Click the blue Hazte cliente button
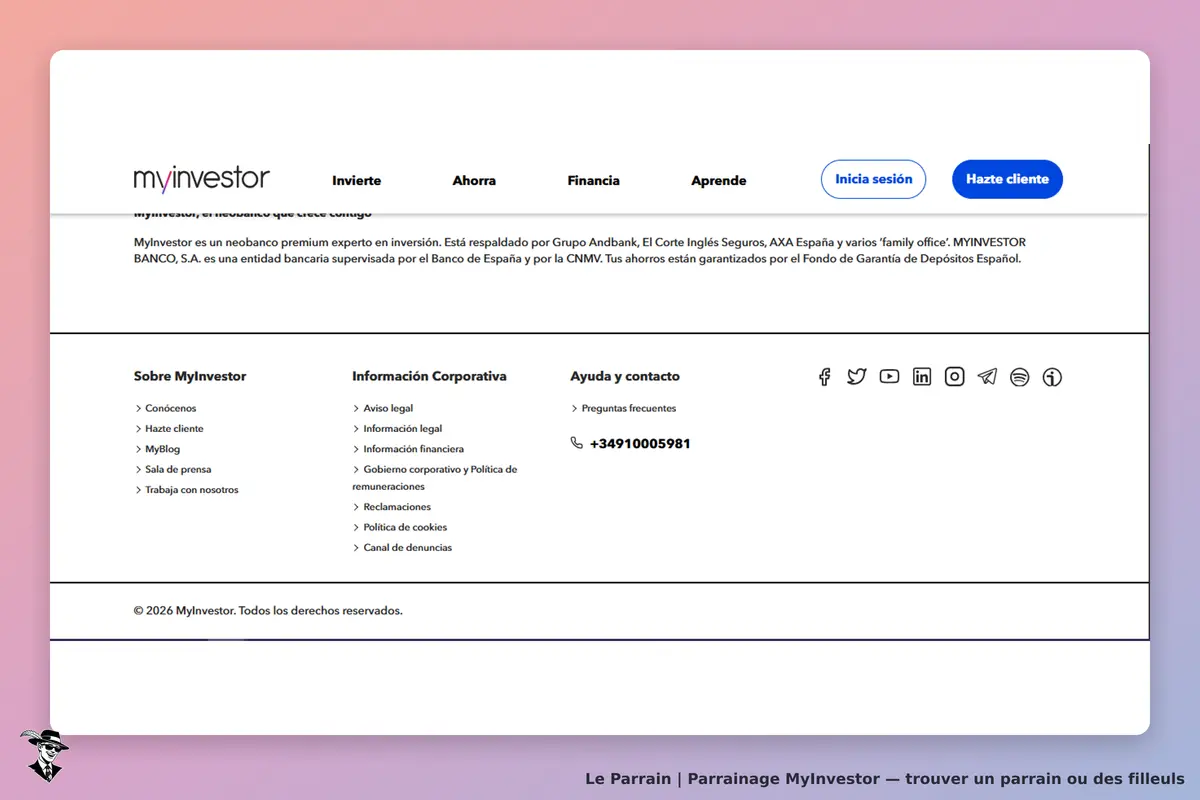1200x800 pixels. click(1007, 179)
